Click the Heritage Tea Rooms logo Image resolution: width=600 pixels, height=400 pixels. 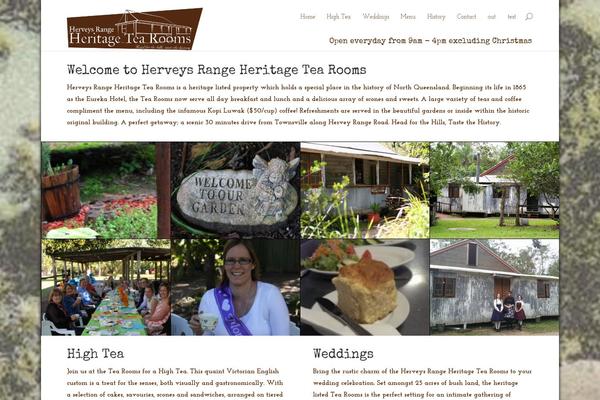(x=135, y=29)
